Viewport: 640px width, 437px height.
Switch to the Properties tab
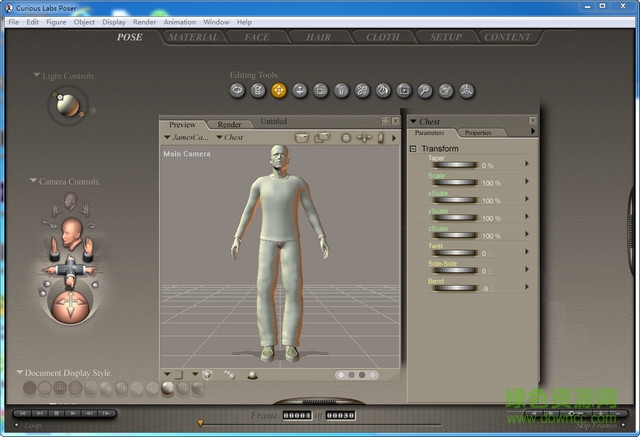477,132
